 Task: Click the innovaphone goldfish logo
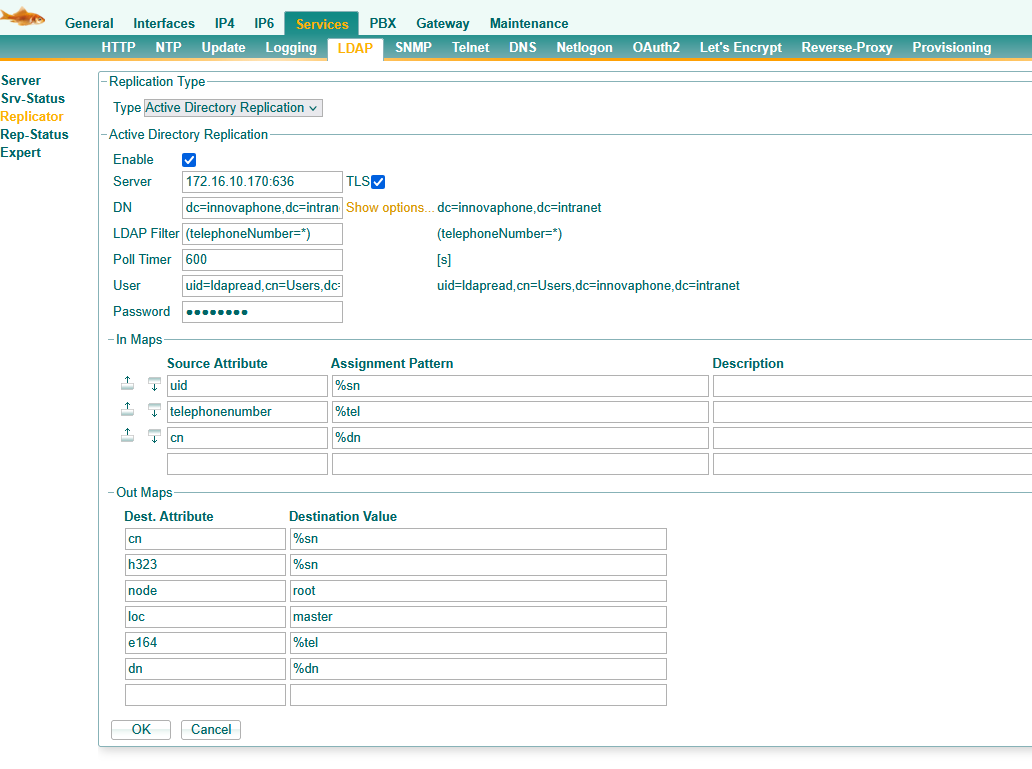pyautogui.click(x=23, y=16)
